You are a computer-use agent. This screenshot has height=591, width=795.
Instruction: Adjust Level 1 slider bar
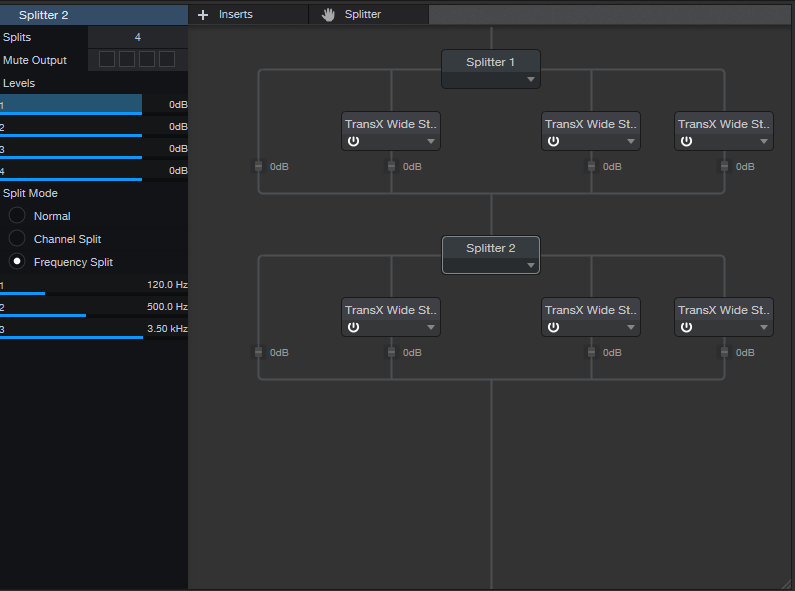pyautogui.click(x=71, y=105)
